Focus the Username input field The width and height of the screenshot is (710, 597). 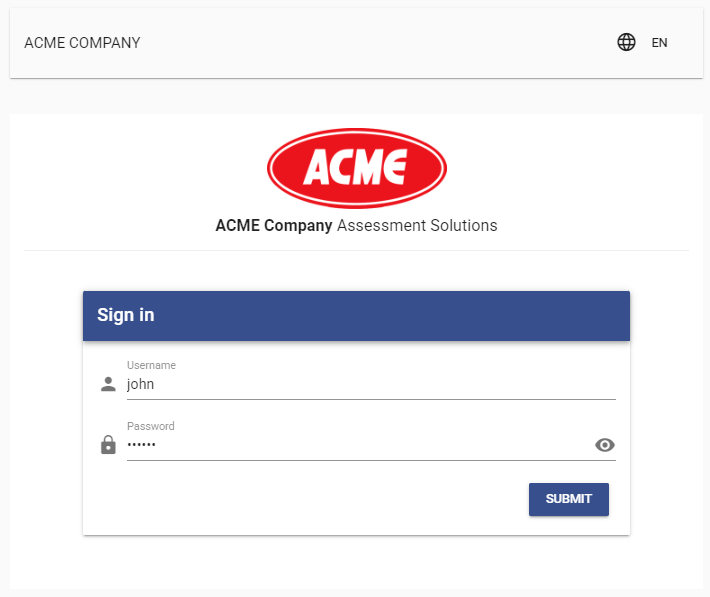371,384
